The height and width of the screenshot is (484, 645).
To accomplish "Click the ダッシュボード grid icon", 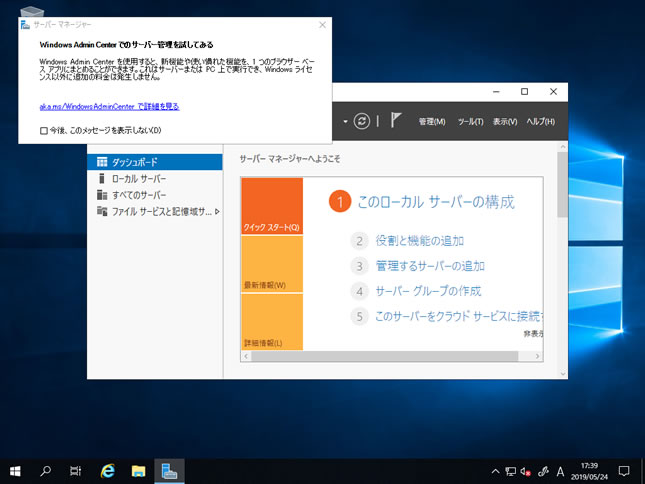I will (102, 162).
